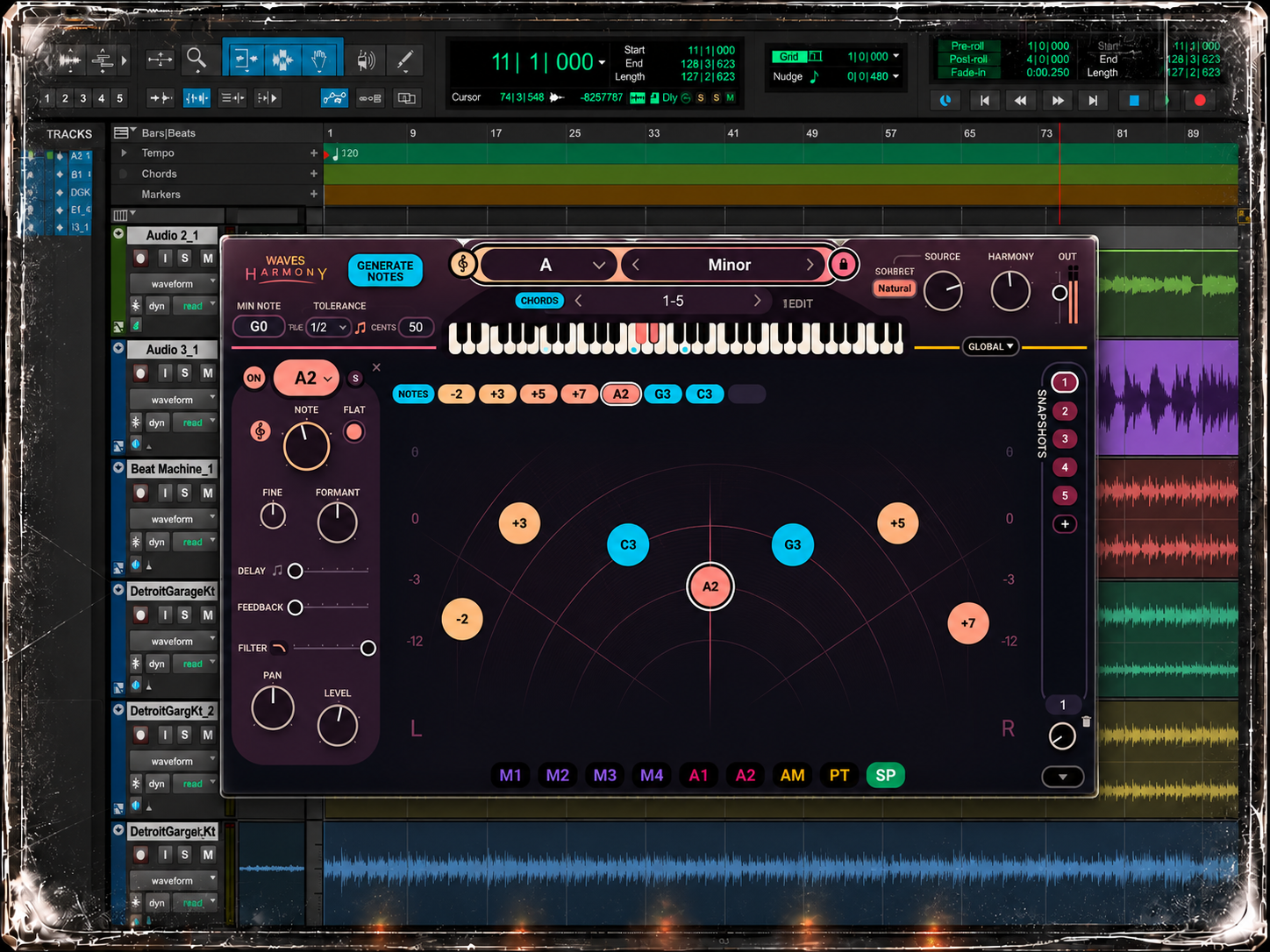Select the +3 voice chip
This screenshot has height=952, width=1270.
pyautogui.click(x=497, y=394)
